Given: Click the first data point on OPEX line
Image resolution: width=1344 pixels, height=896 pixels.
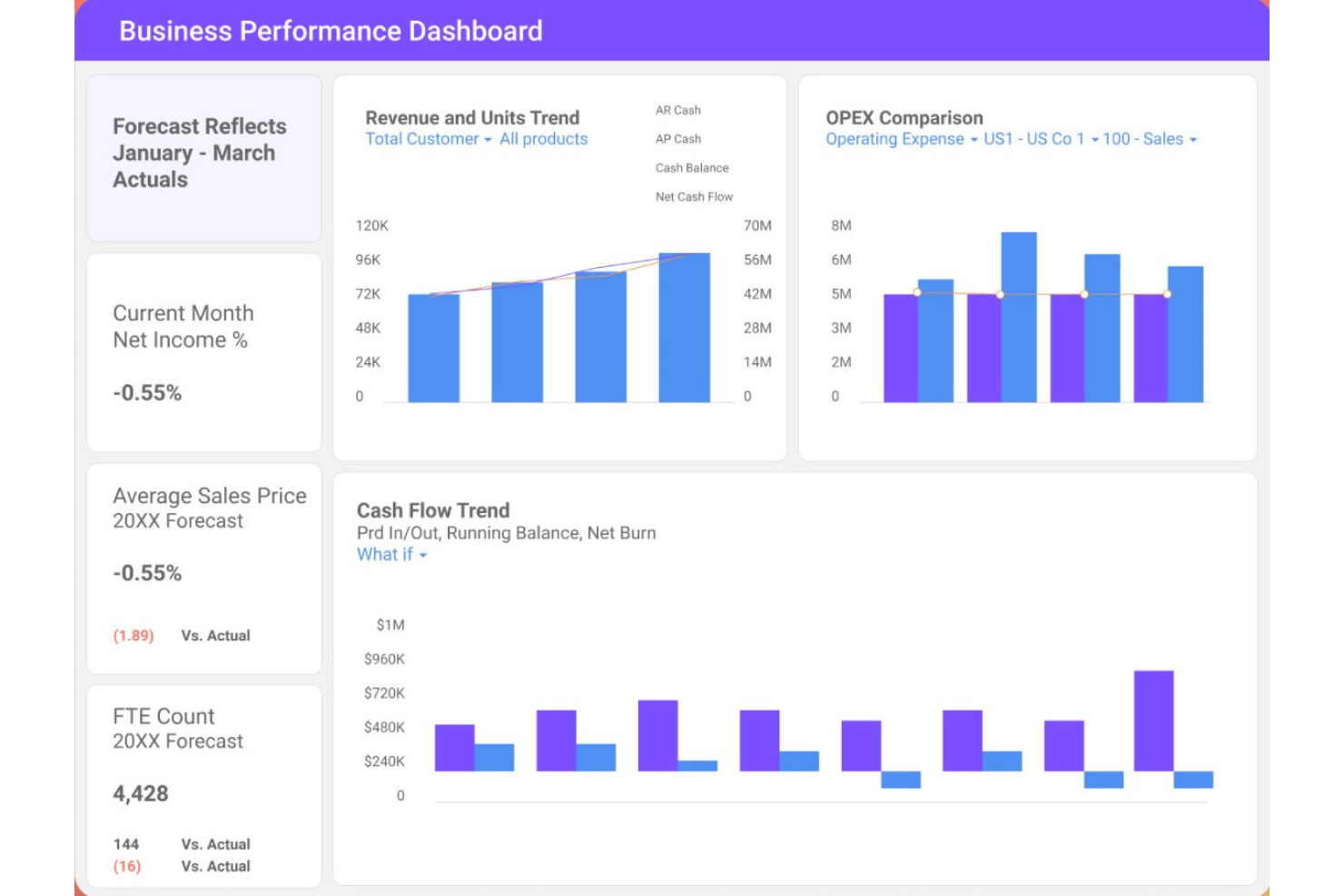Looking at the screenshot, I should click(917, 293).
